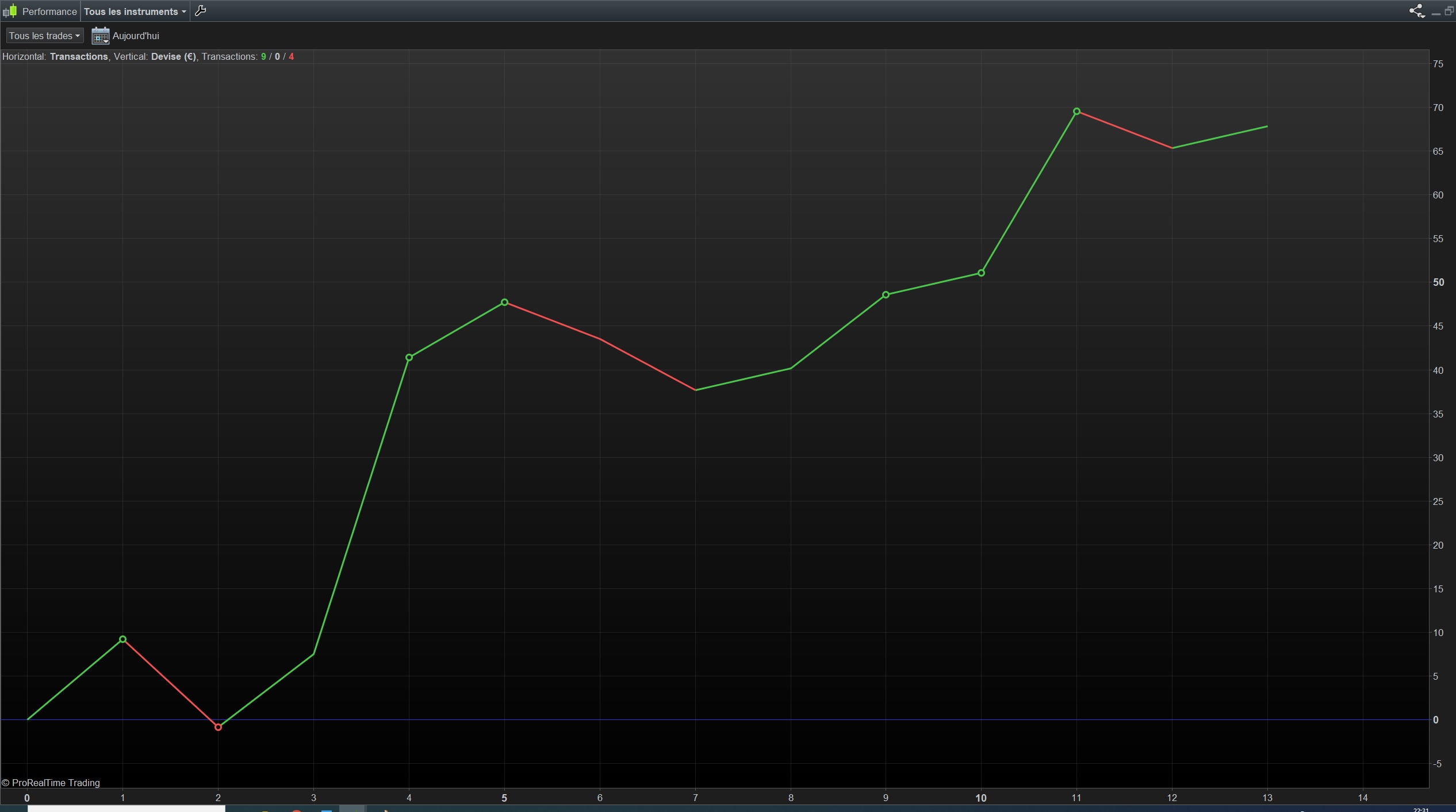Open the share menu icon
The width and height of the screenshot is (1456, 812).
(1416, 11)
